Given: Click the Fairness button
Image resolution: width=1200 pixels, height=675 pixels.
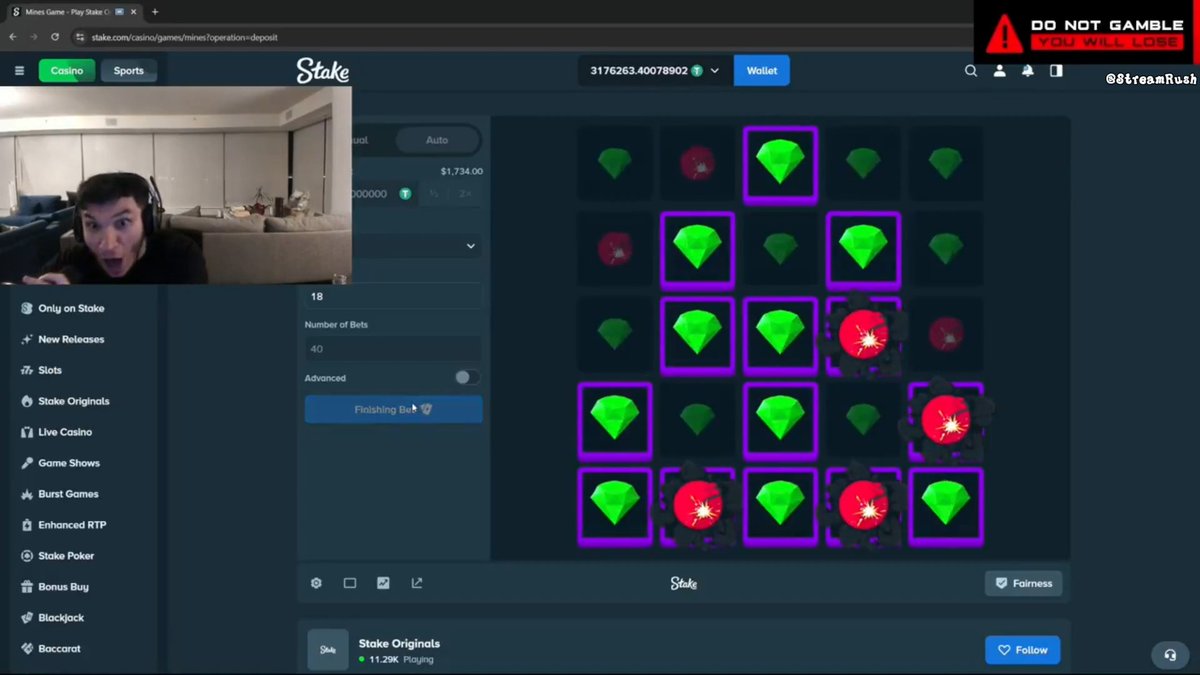Looking at the screenshot, I should [1023, 583].
